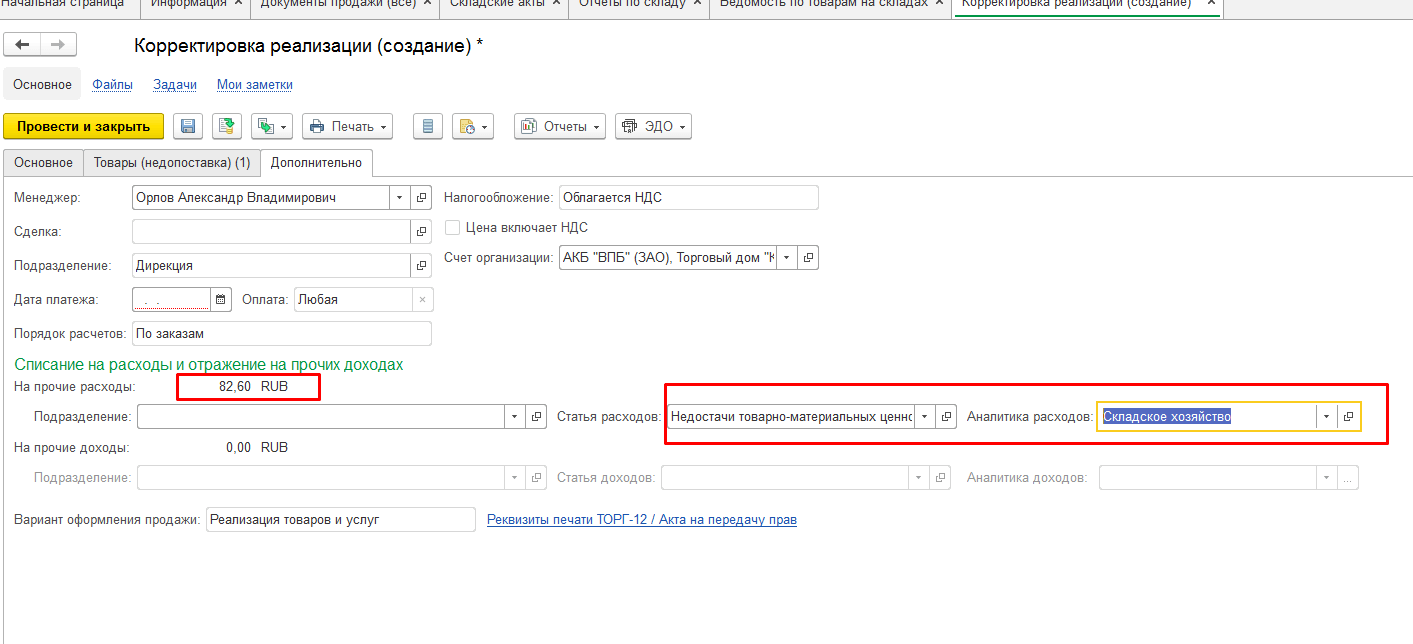1413x644 pixels.
Task: Click the Менеджер input field
Action: point(261,198)
